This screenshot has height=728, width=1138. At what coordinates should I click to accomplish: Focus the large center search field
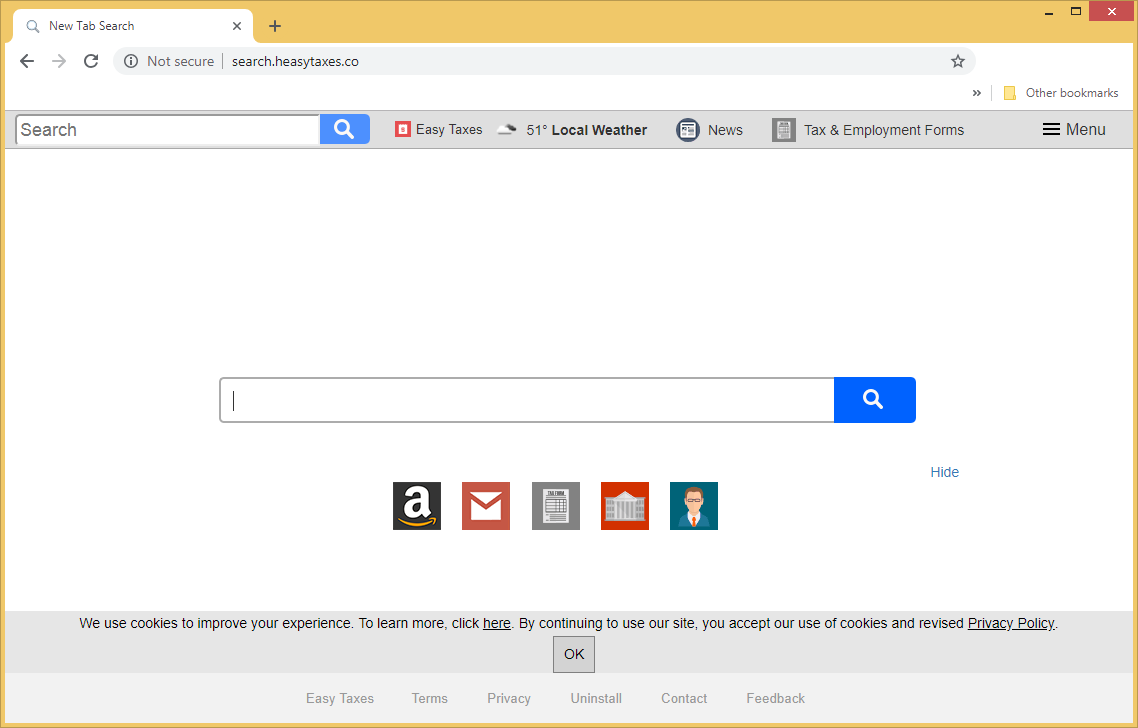coord(527,400)
